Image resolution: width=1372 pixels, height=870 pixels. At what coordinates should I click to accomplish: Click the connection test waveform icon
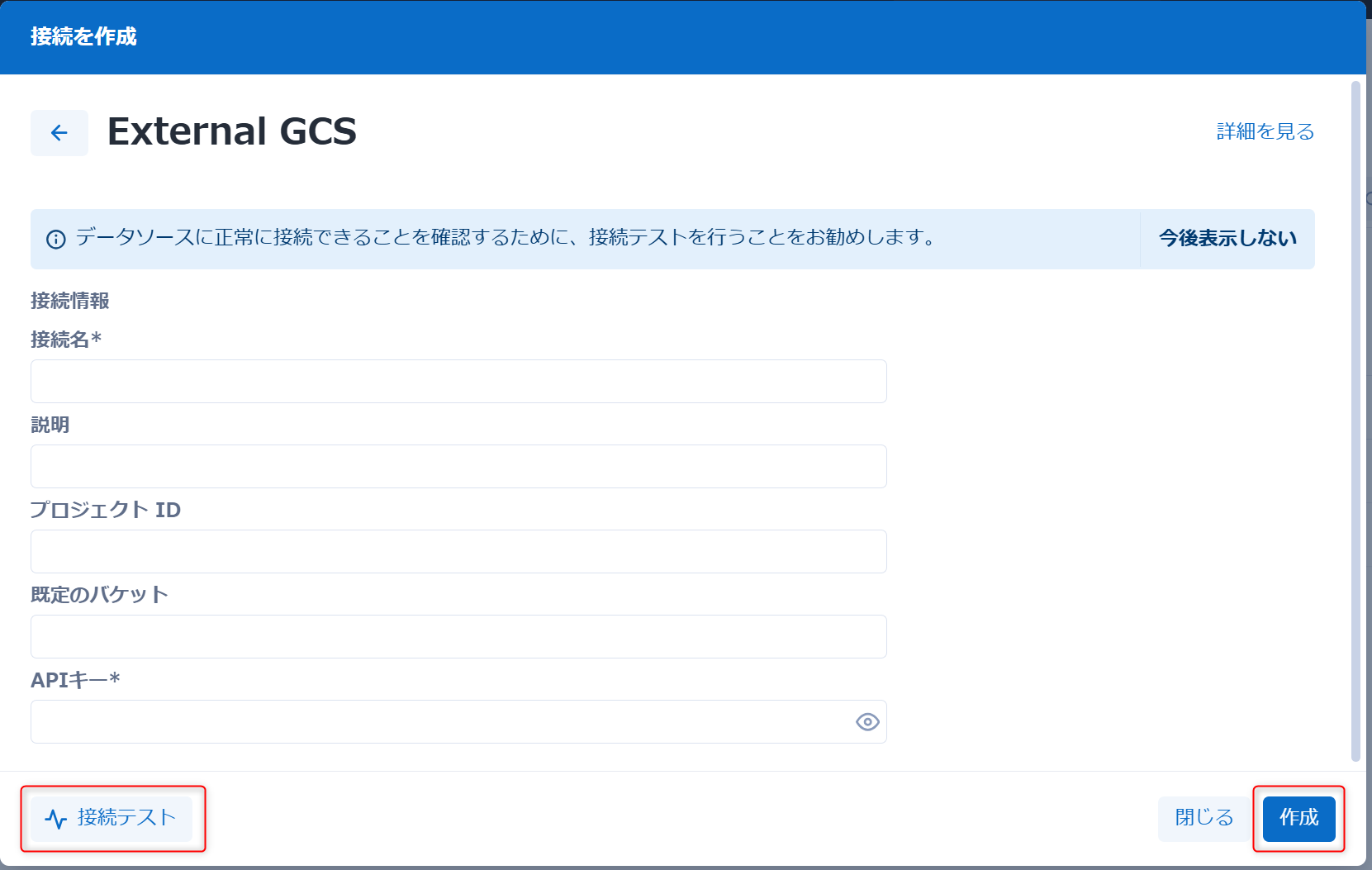[55, 819]
